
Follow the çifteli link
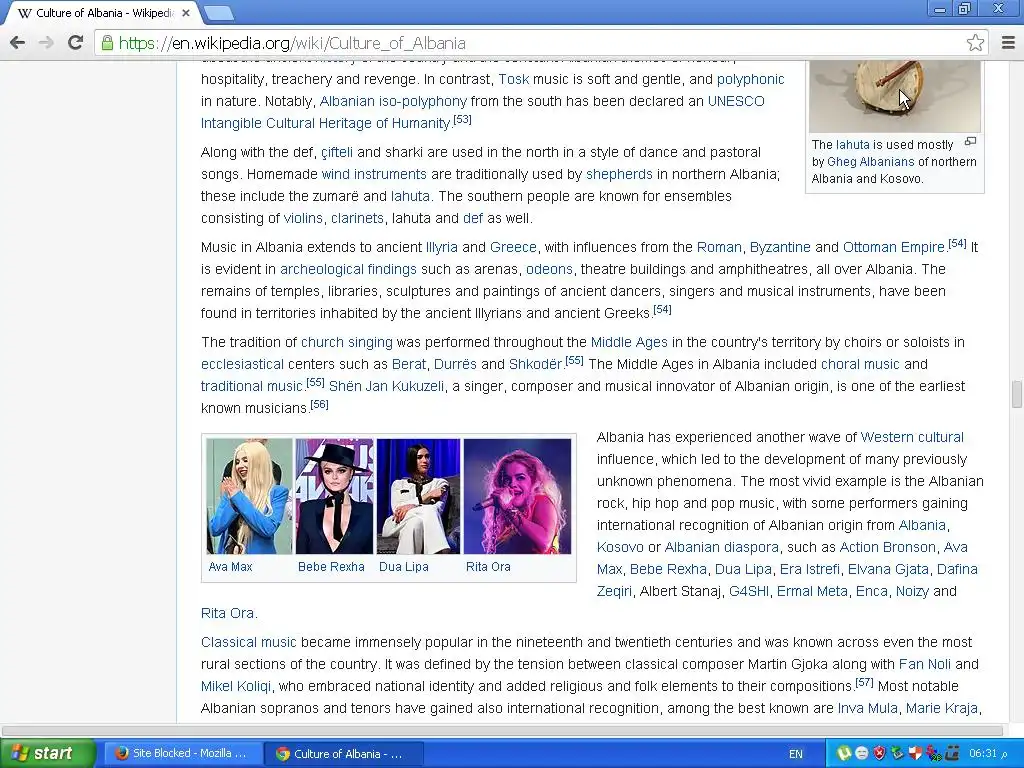tap(337, 152)
